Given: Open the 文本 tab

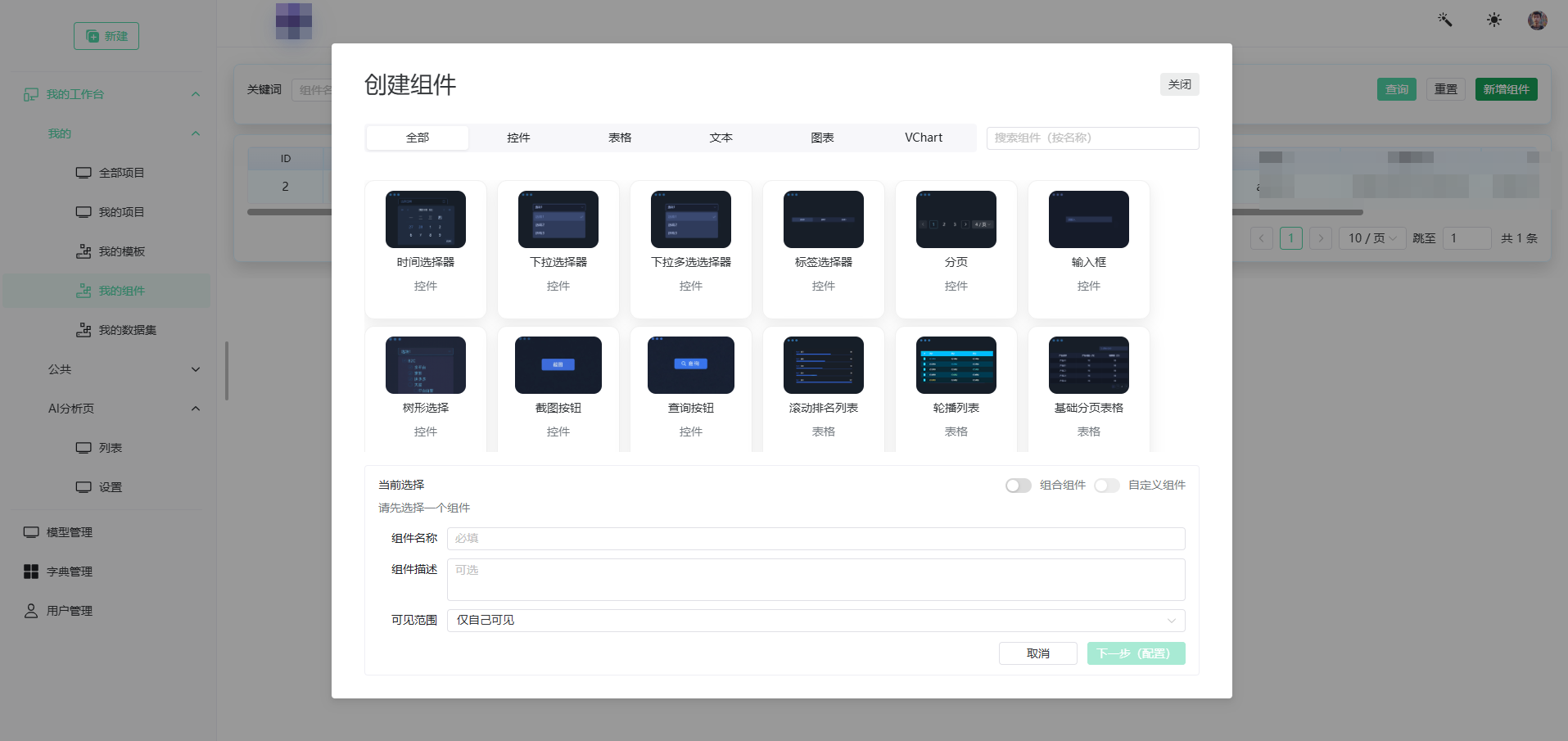Looking at the screenshot, I should (x=721, y=138).
